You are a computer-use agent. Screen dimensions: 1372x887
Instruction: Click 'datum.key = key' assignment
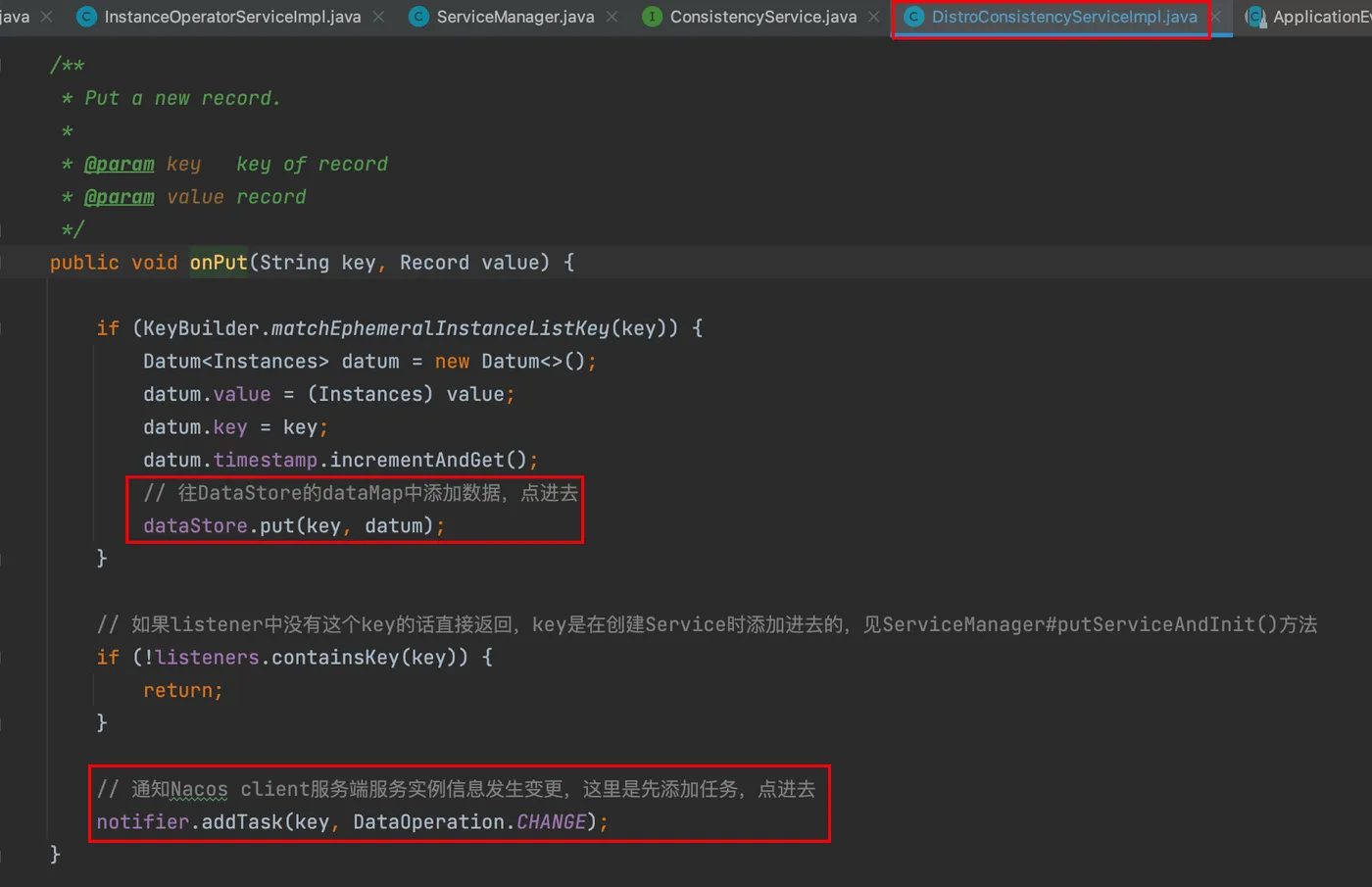click(235, 427)
